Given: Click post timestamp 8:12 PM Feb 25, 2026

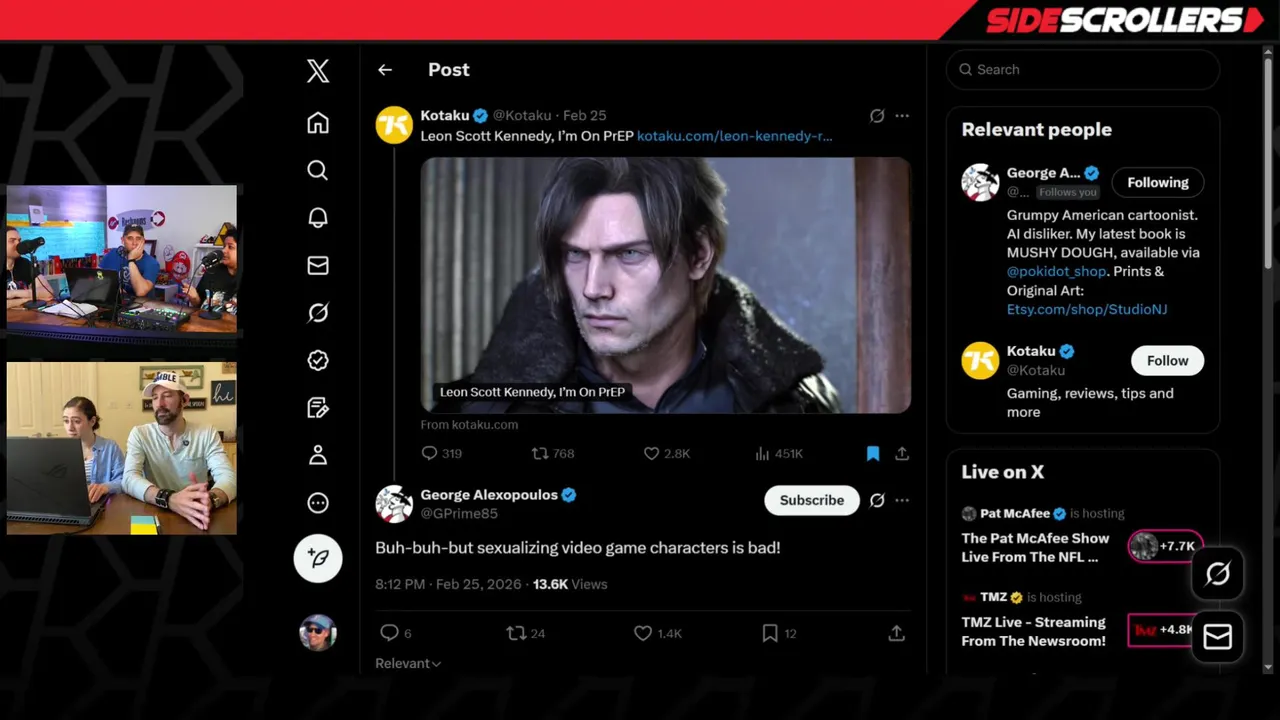Looking at the screenshot, I should (x=448, y=584).
